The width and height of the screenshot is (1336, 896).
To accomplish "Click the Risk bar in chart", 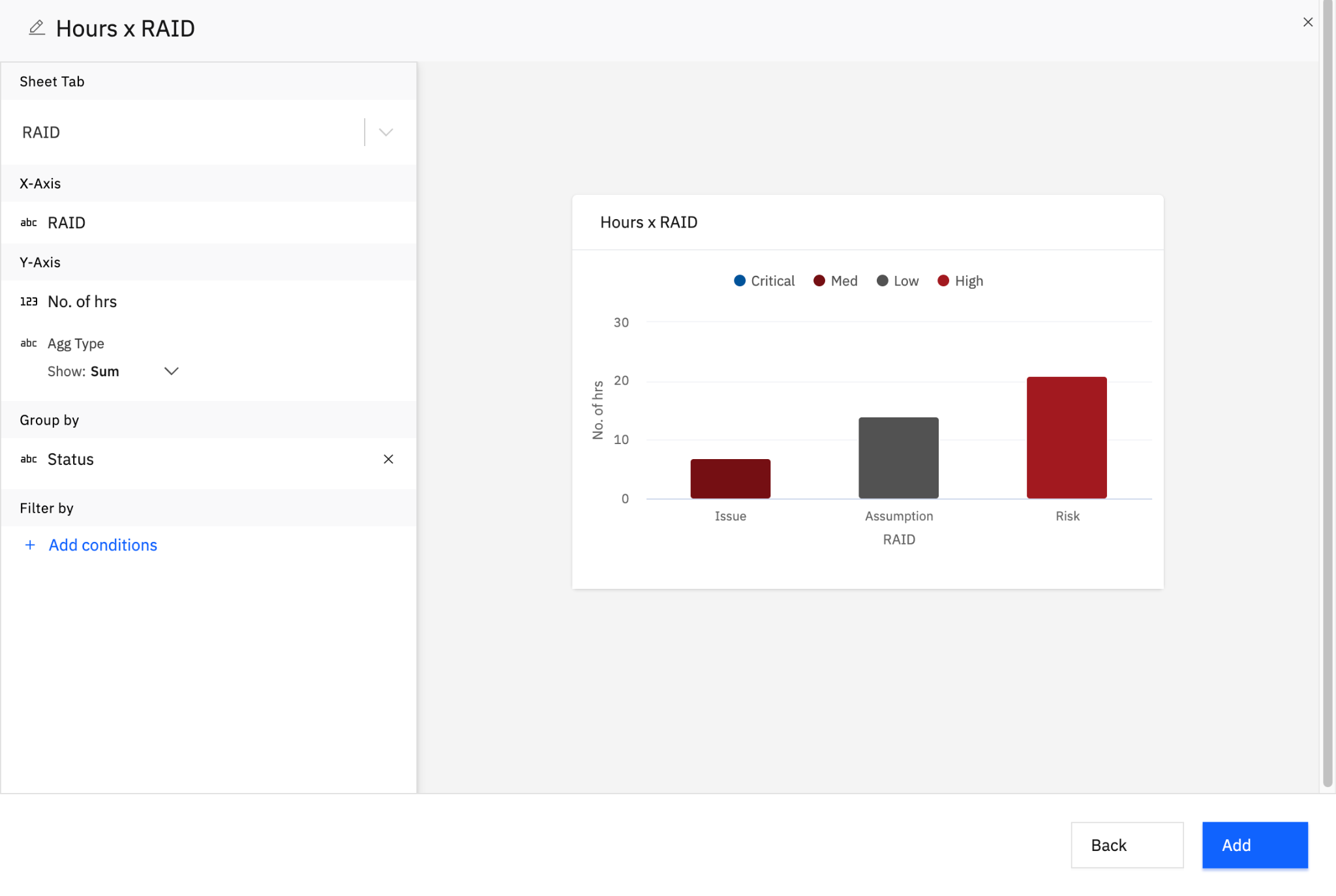I will [x=1067, y=438].
